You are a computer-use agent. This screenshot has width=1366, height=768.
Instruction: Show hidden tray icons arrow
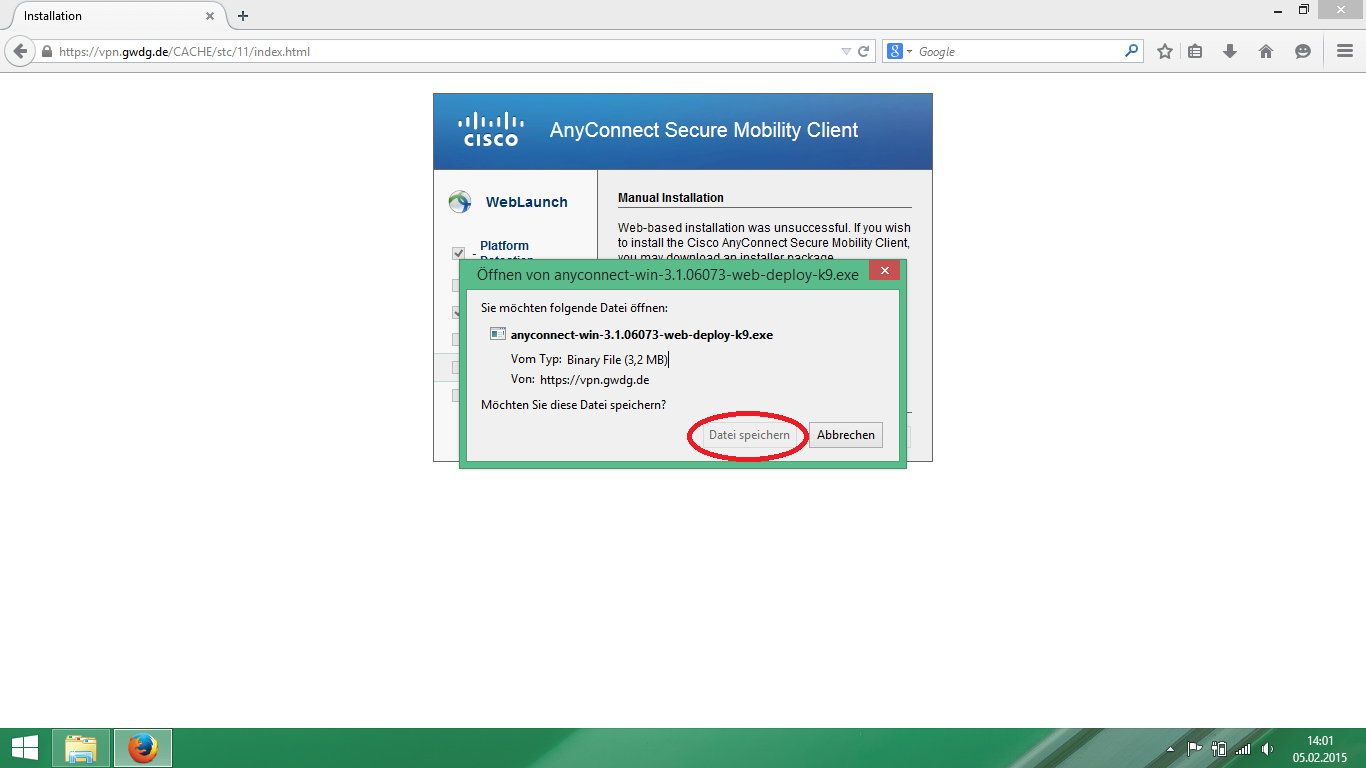click(x=1170, y=749)
